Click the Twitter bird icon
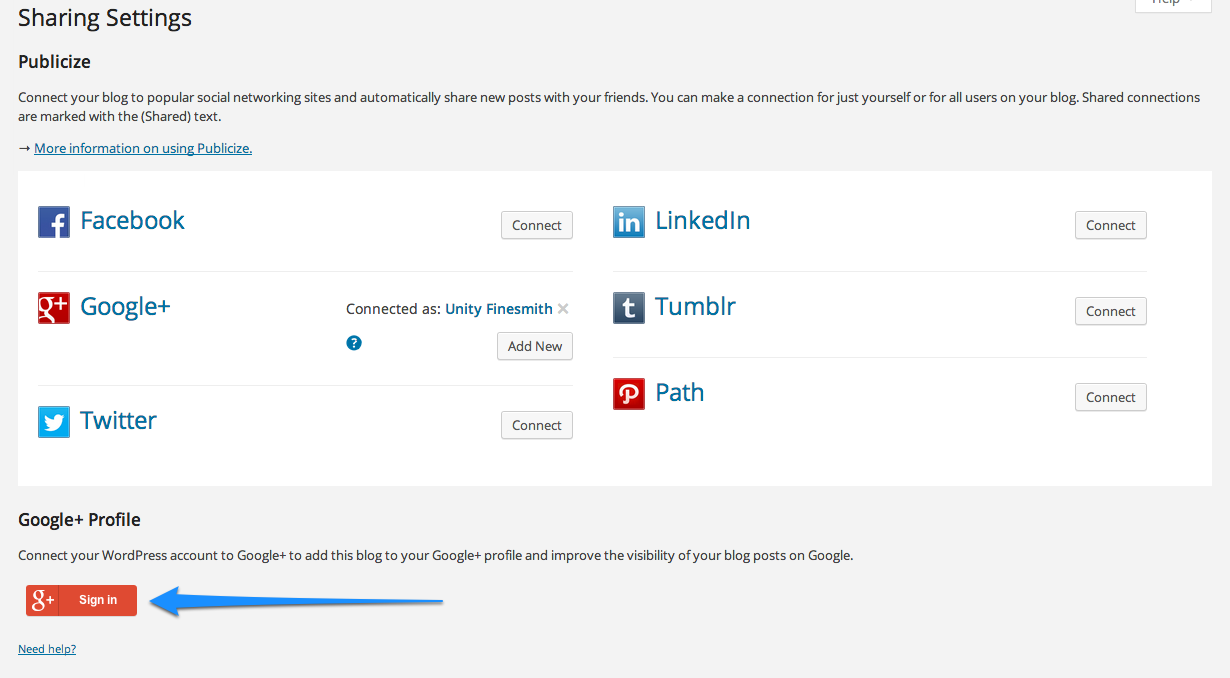The width and height of the screenshot is (1230, 678). [x=54, y=422]
